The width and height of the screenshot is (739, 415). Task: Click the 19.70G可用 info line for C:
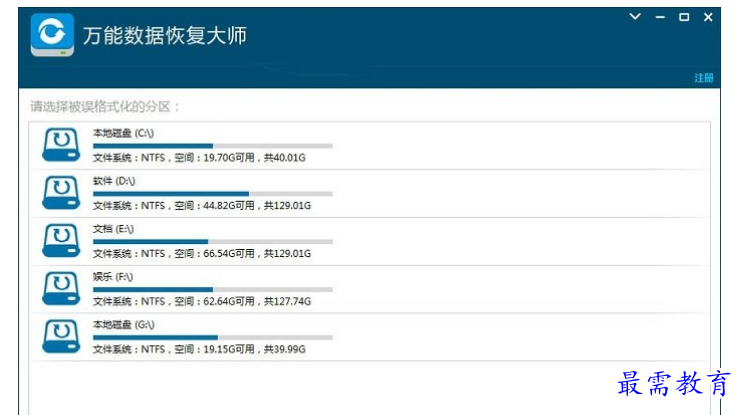(199, 158)
